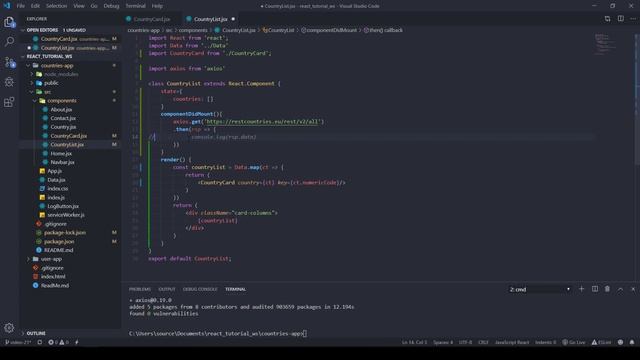
Task: Split the terminal panel
Action: (x=595, y=289)
